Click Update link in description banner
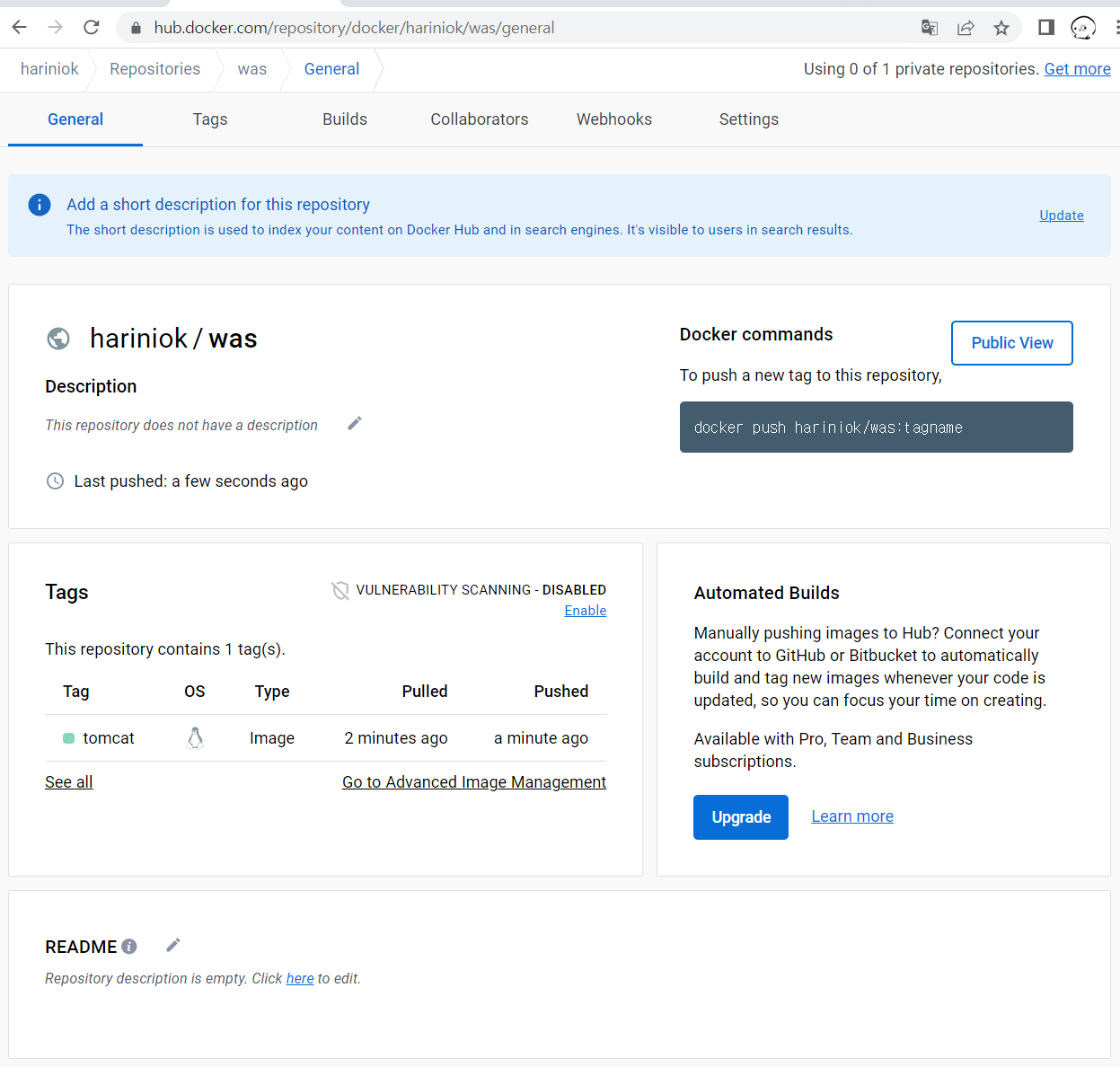The height and width of the screenshot is (1067, 1120). point(1062,216)
